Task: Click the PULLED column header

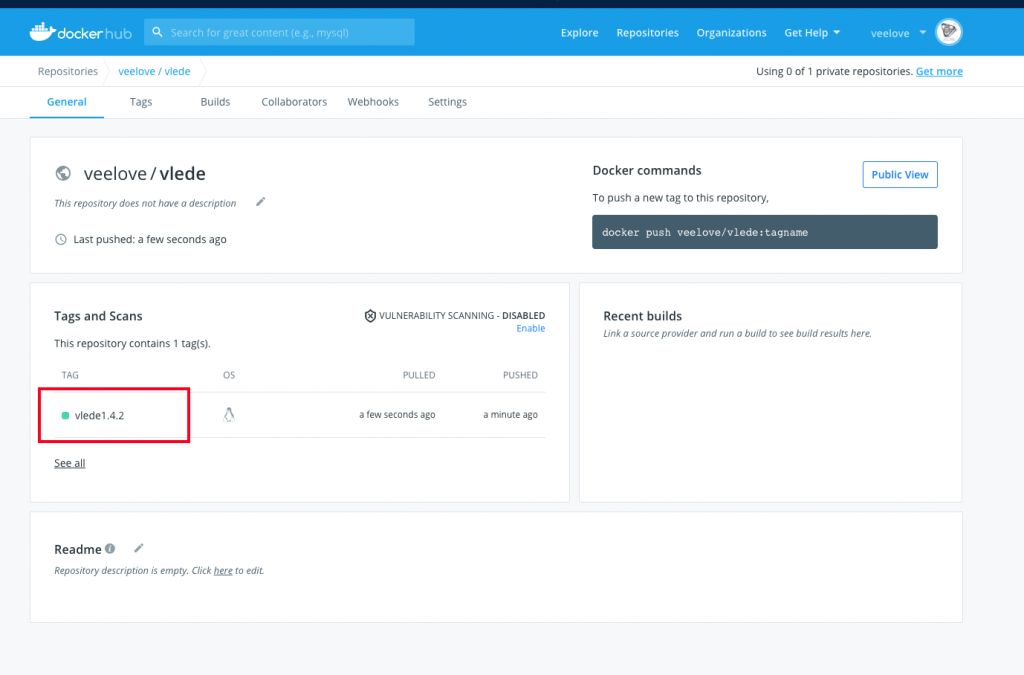Action: (419, 375)
